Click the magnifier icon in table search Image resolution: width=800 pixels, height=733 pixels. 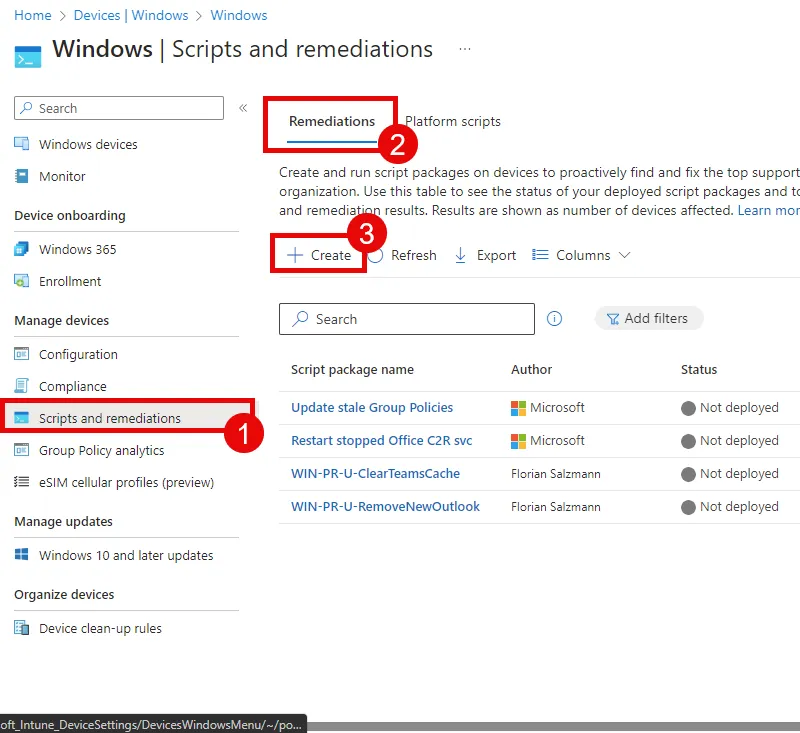point(300,319)
